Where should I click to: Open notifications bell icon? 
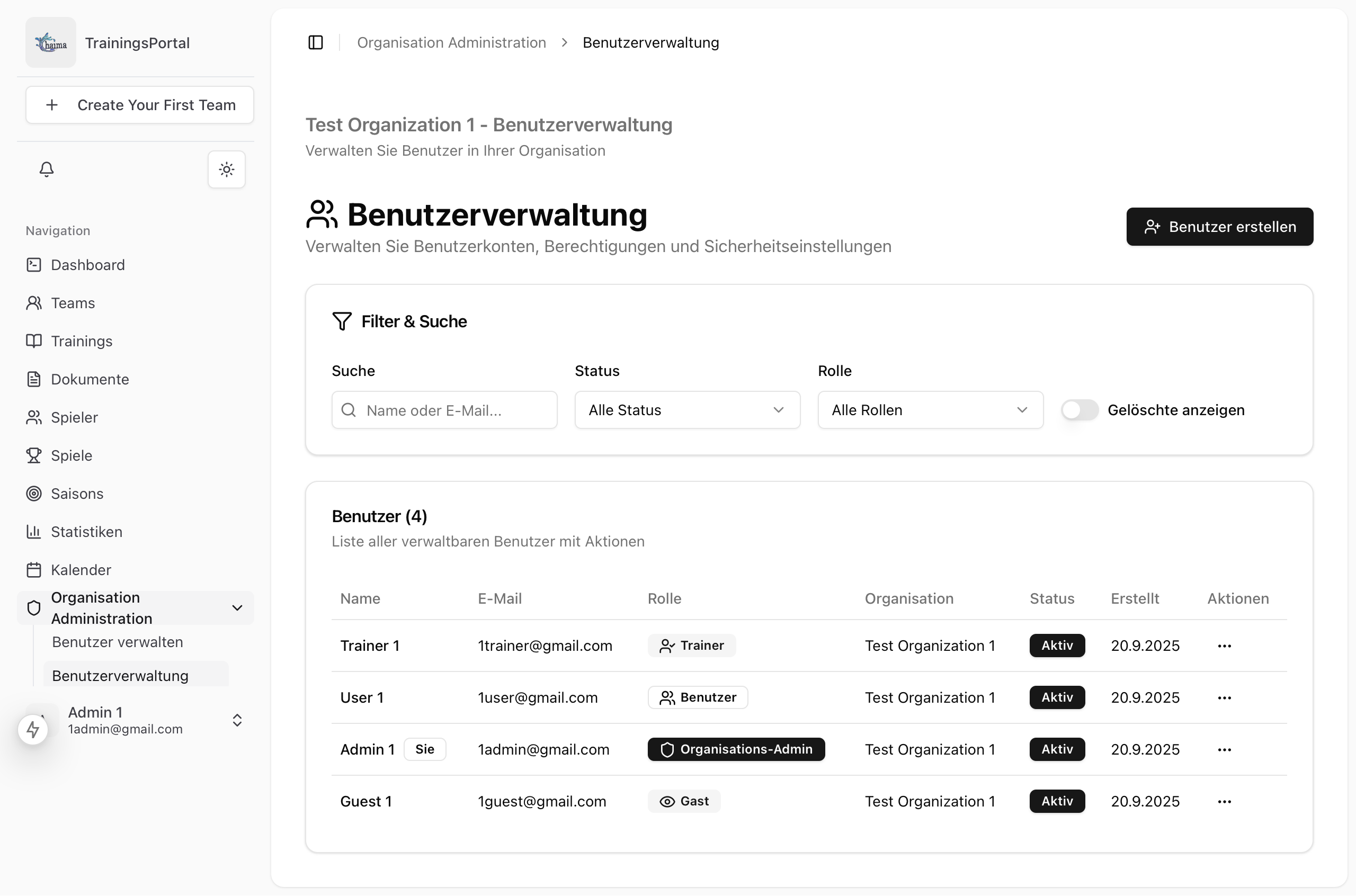(47, 169)
